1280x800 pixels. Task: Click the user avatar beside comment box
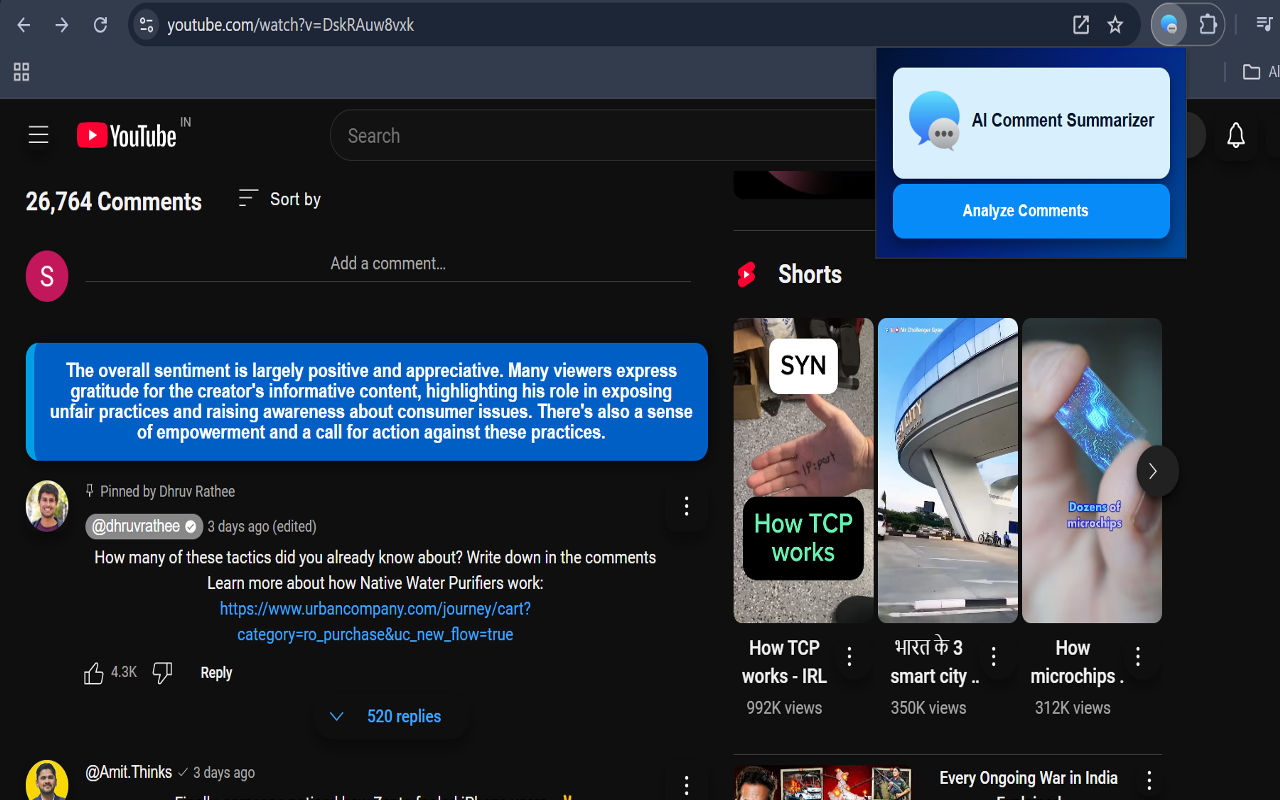pos(47,276)
